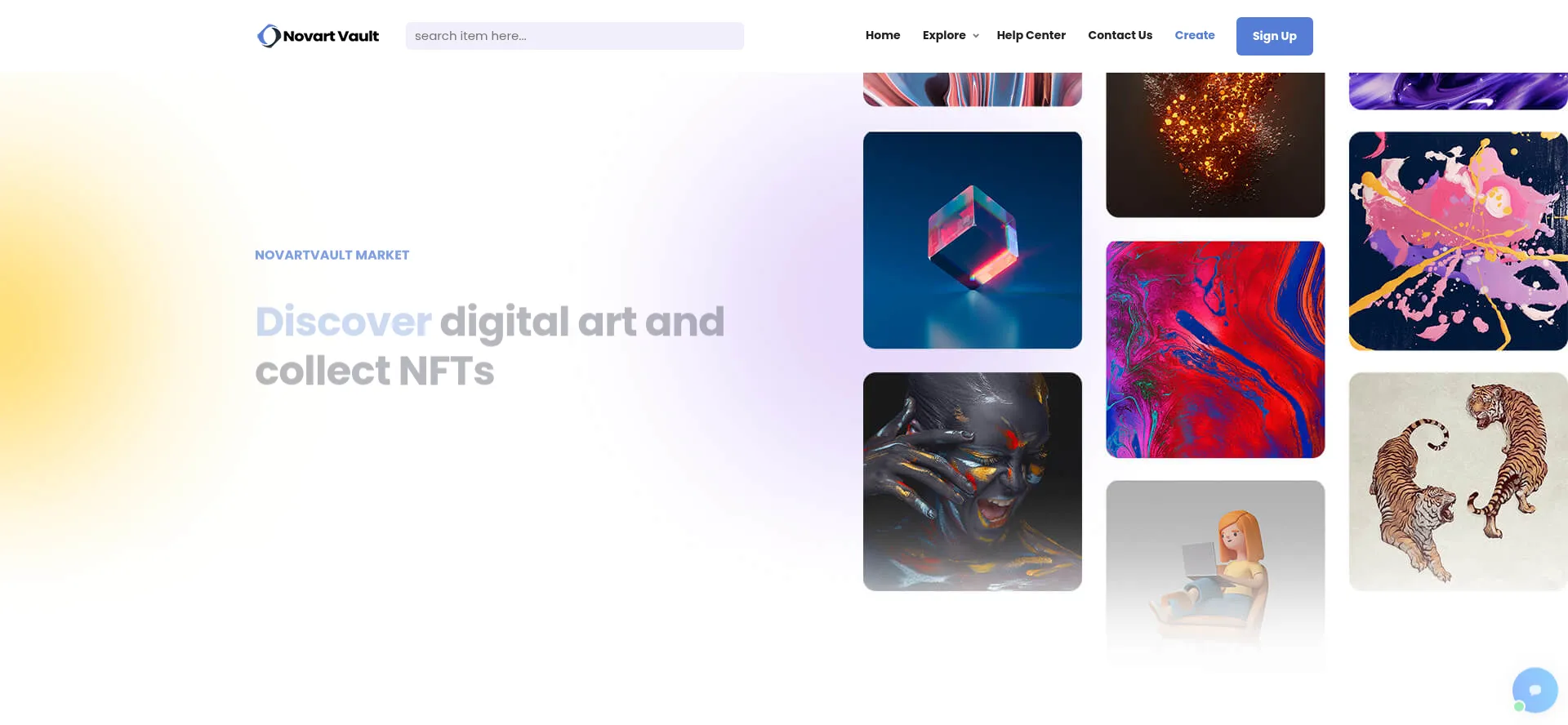Open the glass cube artwork
The width and height of the screenshot is (1568, 725).
972,240
